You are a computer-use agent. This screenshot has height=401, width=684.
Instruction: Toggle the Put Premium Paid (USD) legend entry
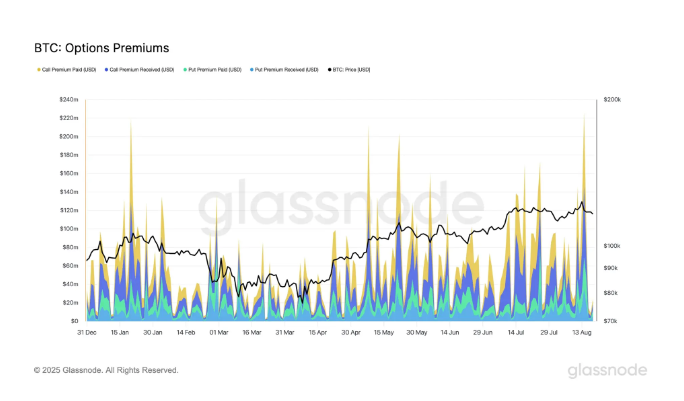click(x=212, y=70)
